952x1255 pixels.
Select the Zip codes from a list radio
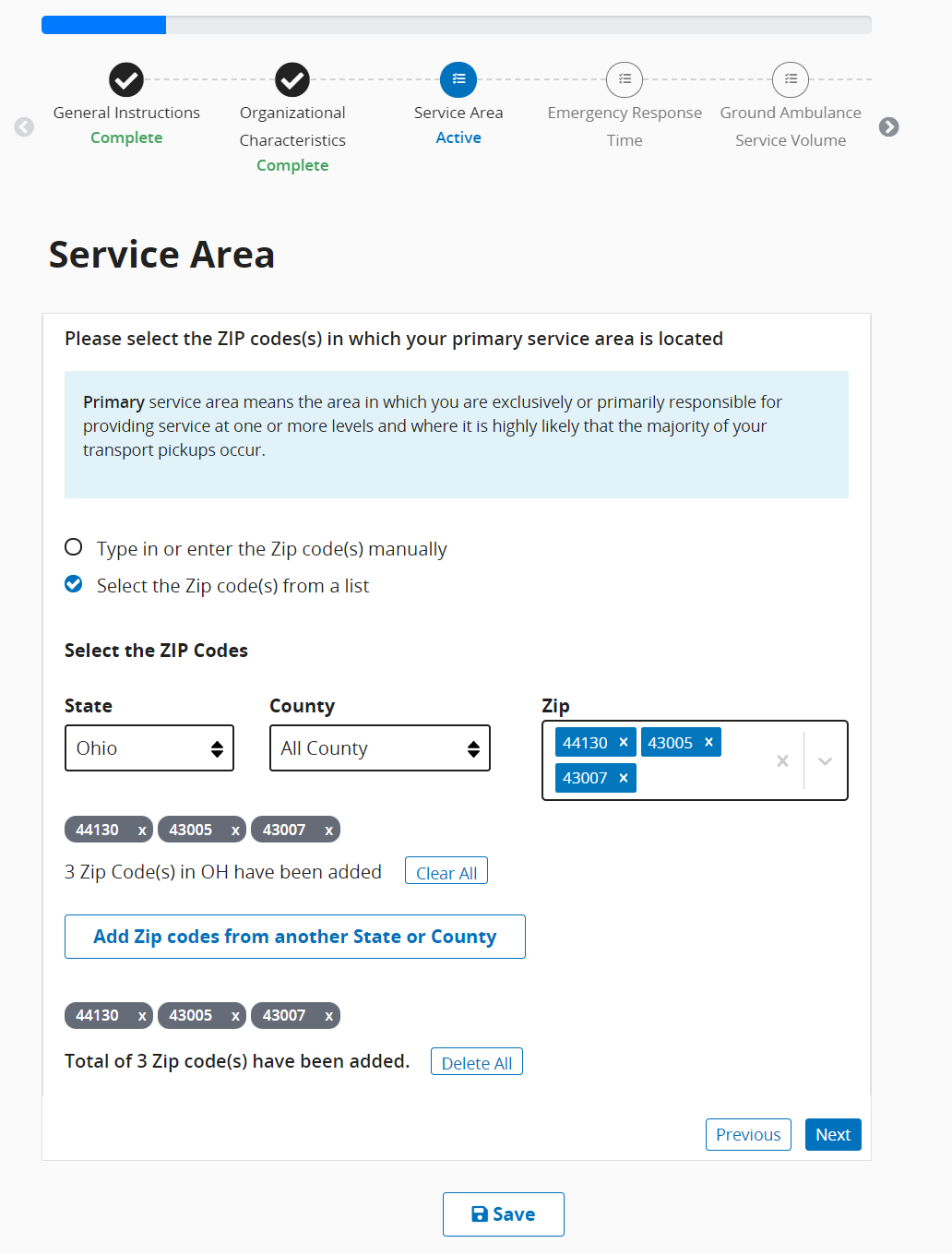[x=74, y=584]
